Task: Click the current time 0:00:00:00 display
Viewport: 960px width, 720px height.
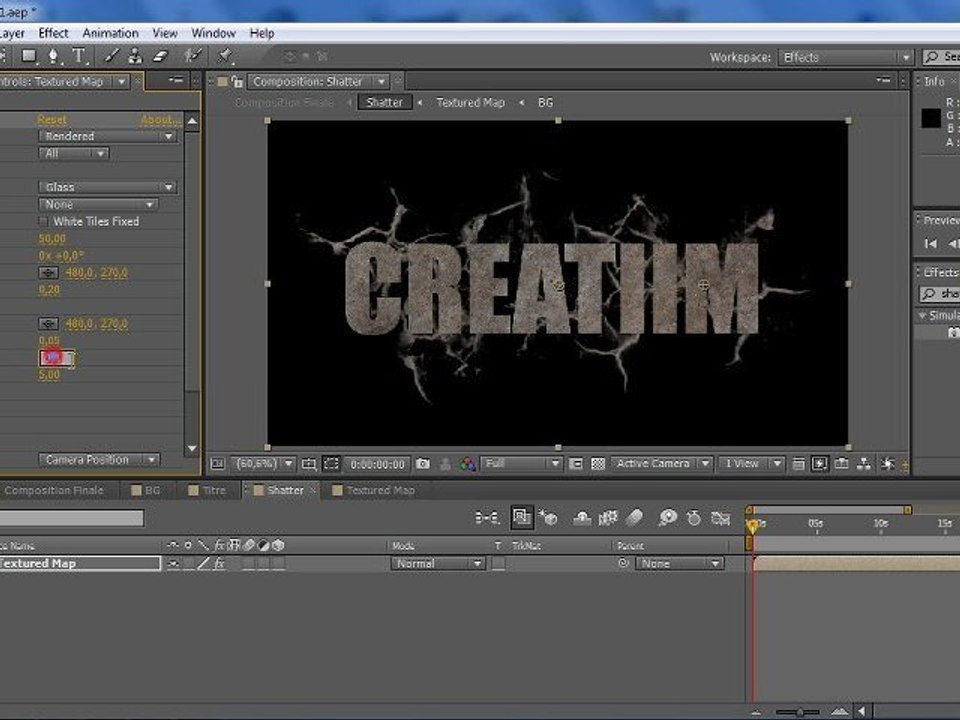Action: 377,464
